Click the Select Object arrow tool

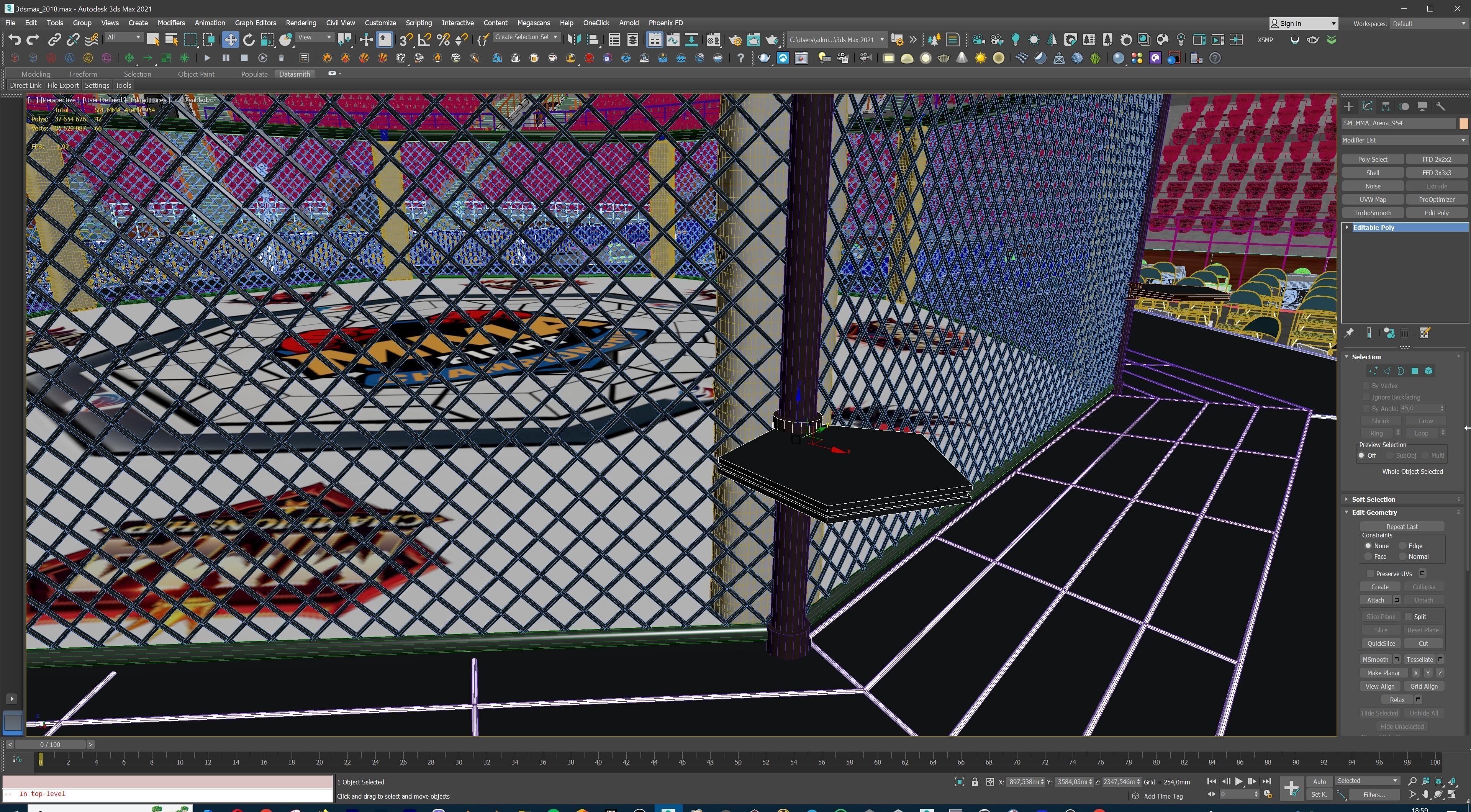pyautogui.click(x=153, y=39)
